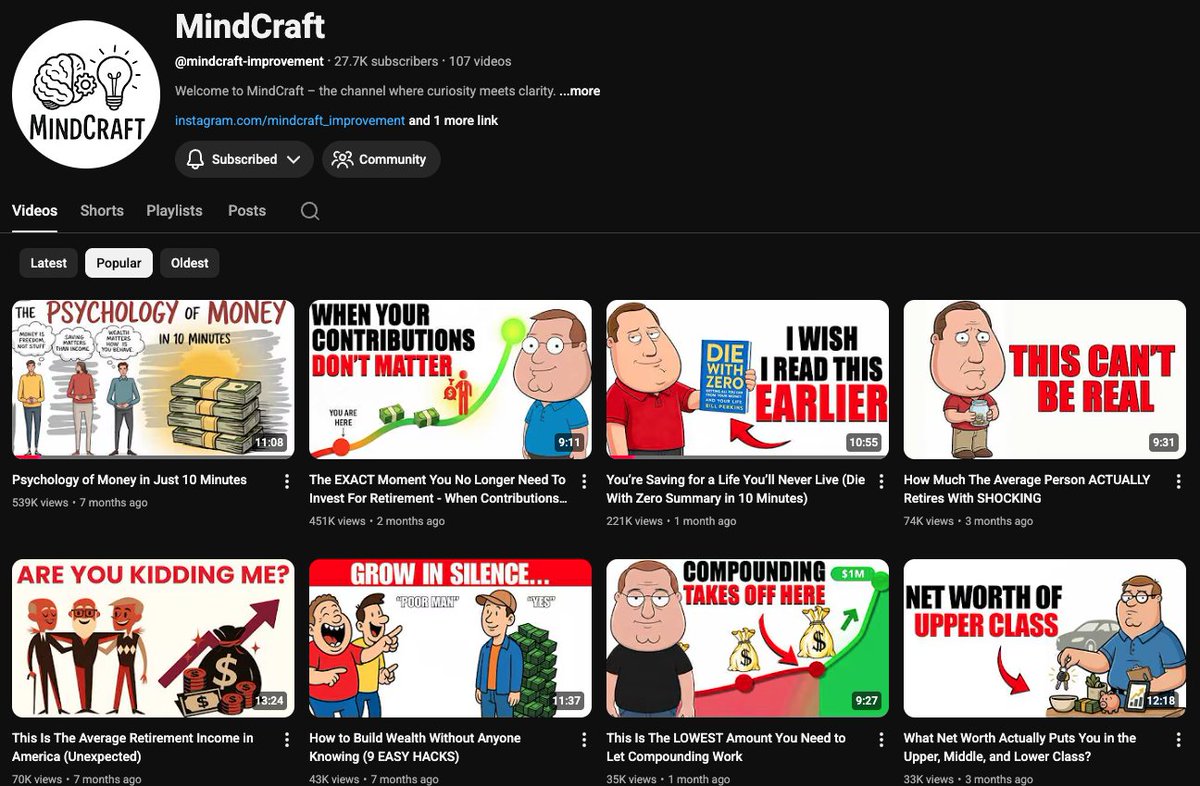The height and width of the screenshot is (786, 1200).
Task: Click '539K views' under Psychology of Money
Action: [40, 502]
